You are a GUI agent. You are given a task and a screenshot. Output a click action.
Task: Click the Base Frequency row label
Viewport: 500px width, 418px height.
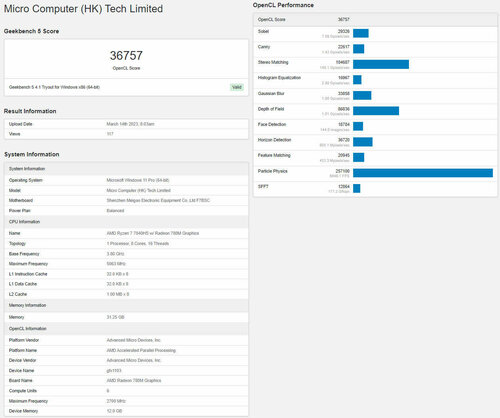(24, 254)
